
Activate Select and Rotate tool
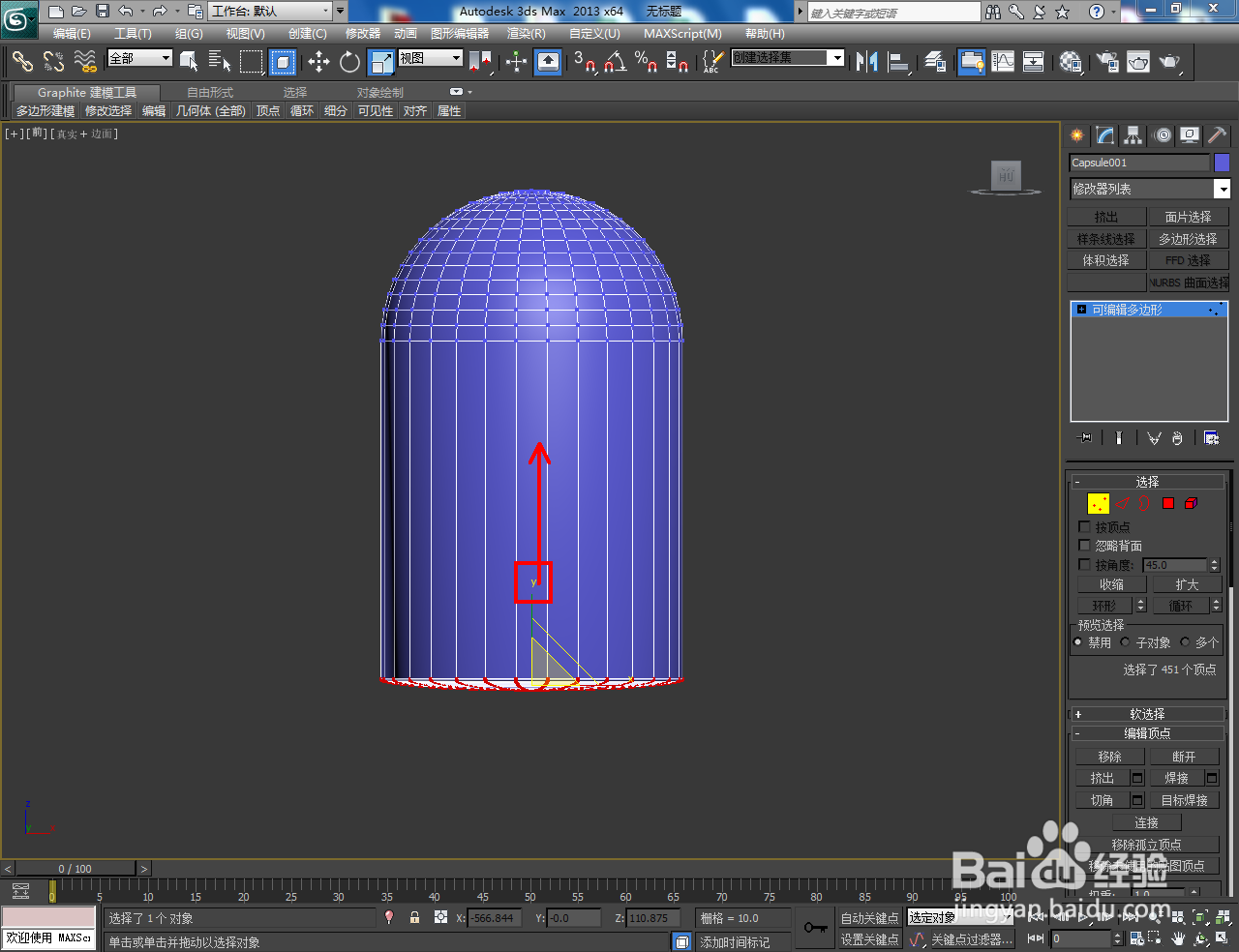(349, 62)
